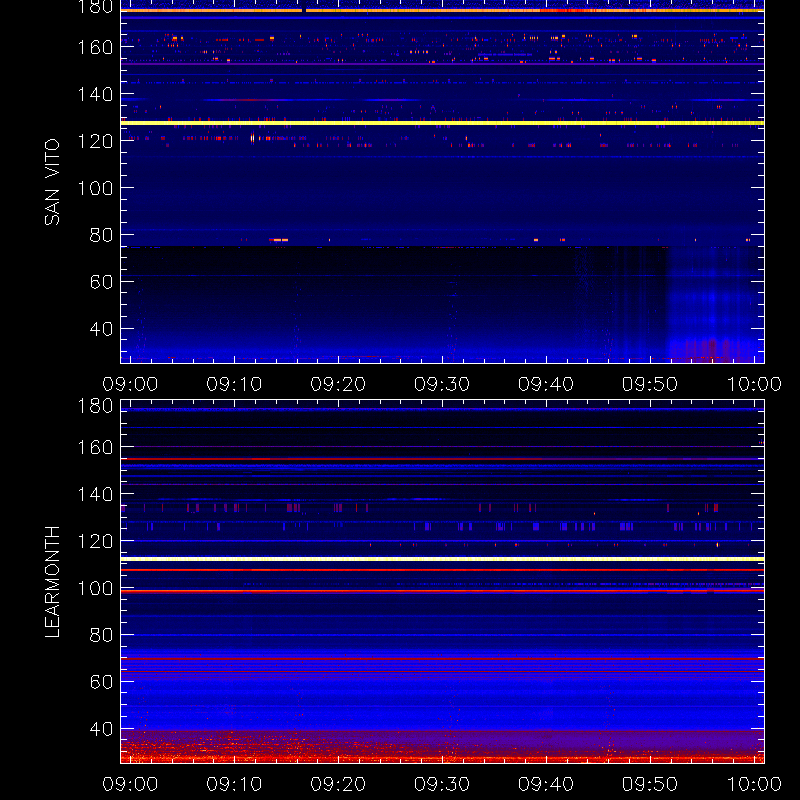
Task: Pick the 100 tick label on the LEARMONTH axis
Action: [95, 588]
